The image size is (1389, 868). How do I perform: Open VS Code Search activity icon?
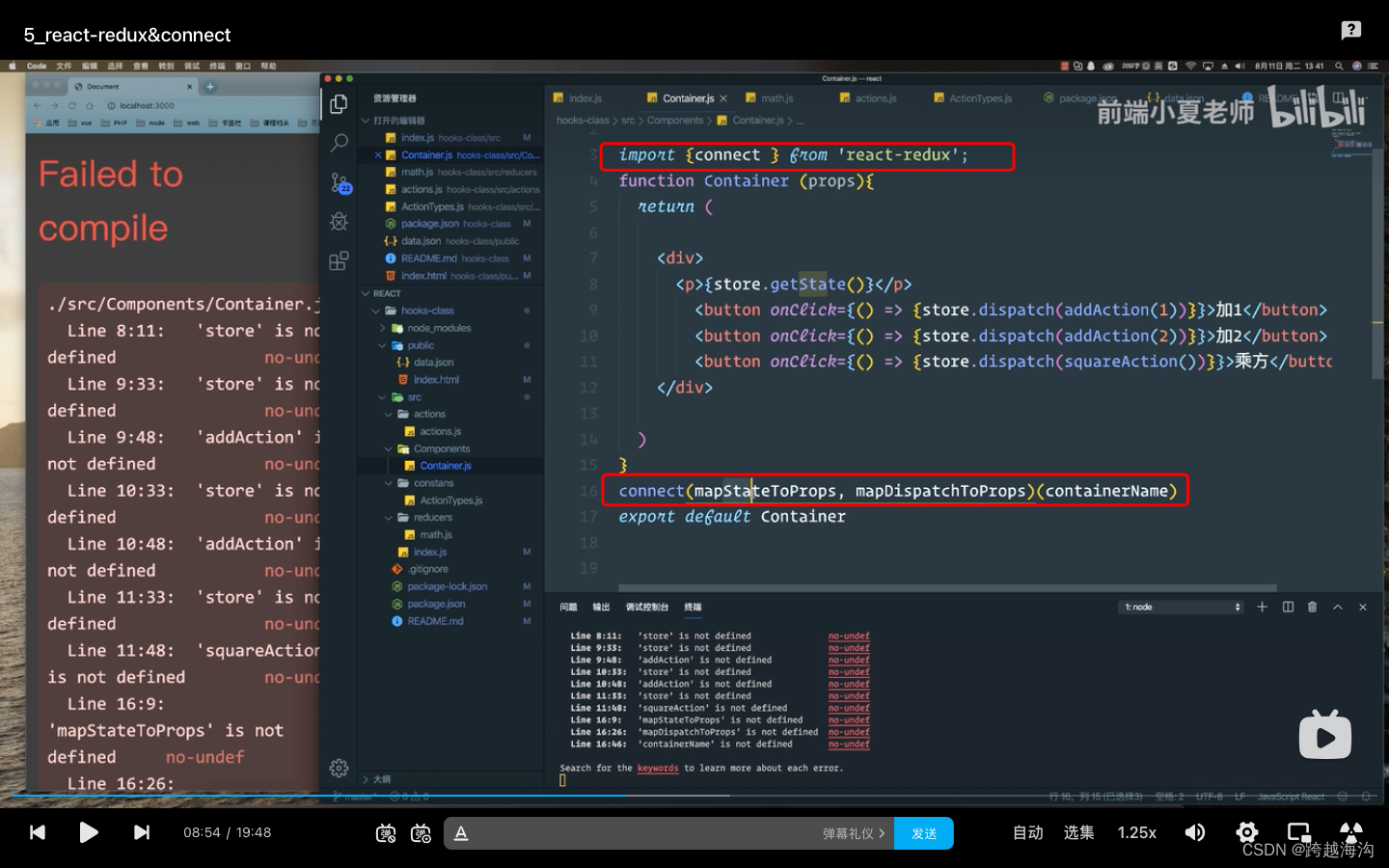[x=339, y=144]
